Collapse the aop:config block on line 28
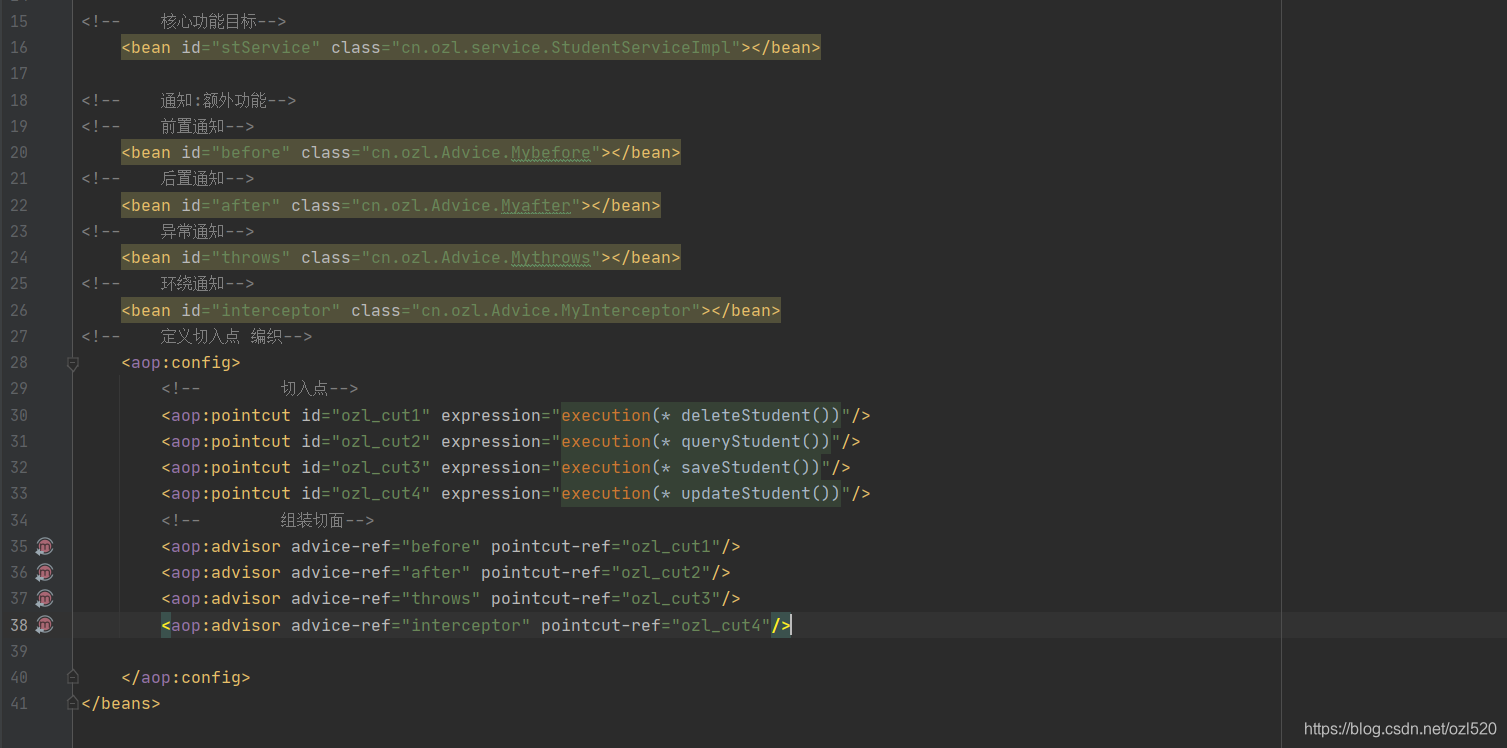Image resolution: width=1507 pixels, height=748 pixels. (x=72, y=363)
